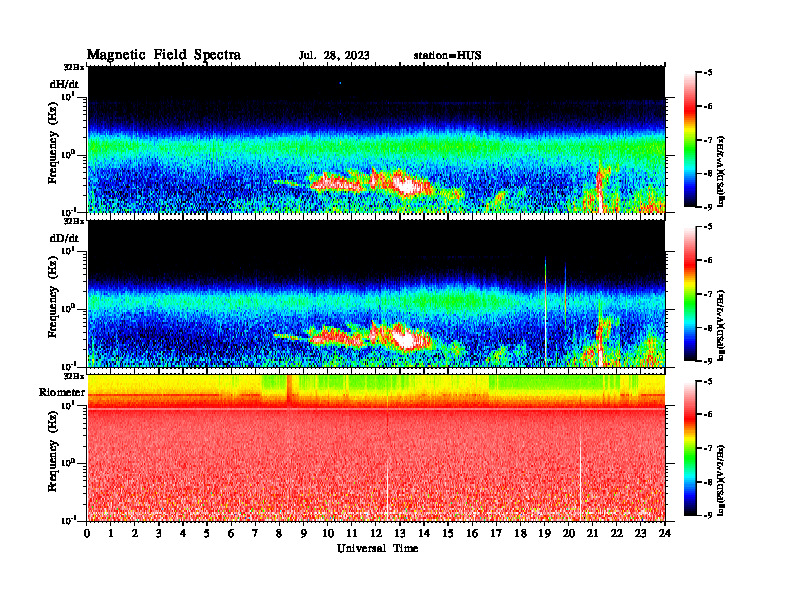This screenshot has height=612, width=792.
Task: Click hour "15" on the time axis
Action: pyautogui.click(x=448, y=534)
